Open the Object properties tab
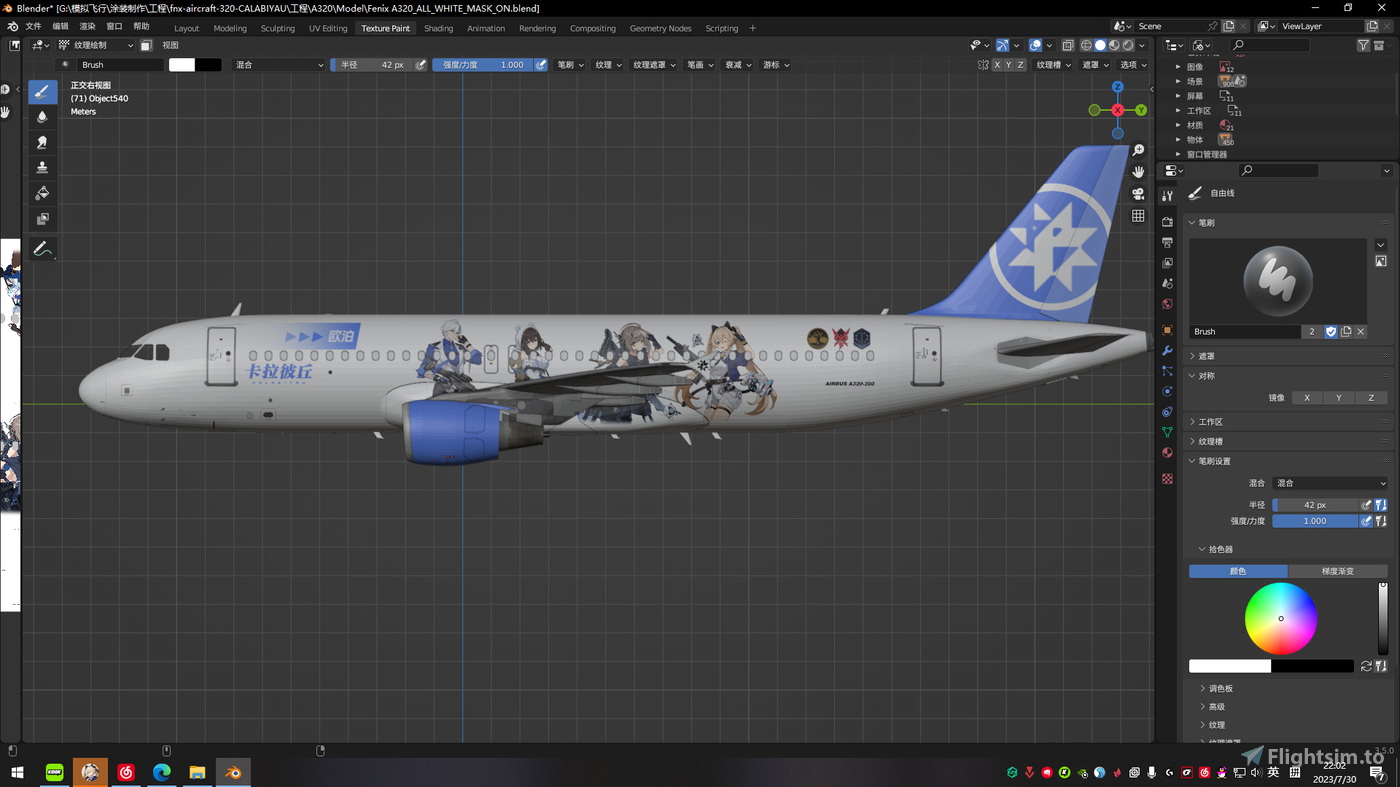Viewport: 1400px width, 787px height. 1167,330
